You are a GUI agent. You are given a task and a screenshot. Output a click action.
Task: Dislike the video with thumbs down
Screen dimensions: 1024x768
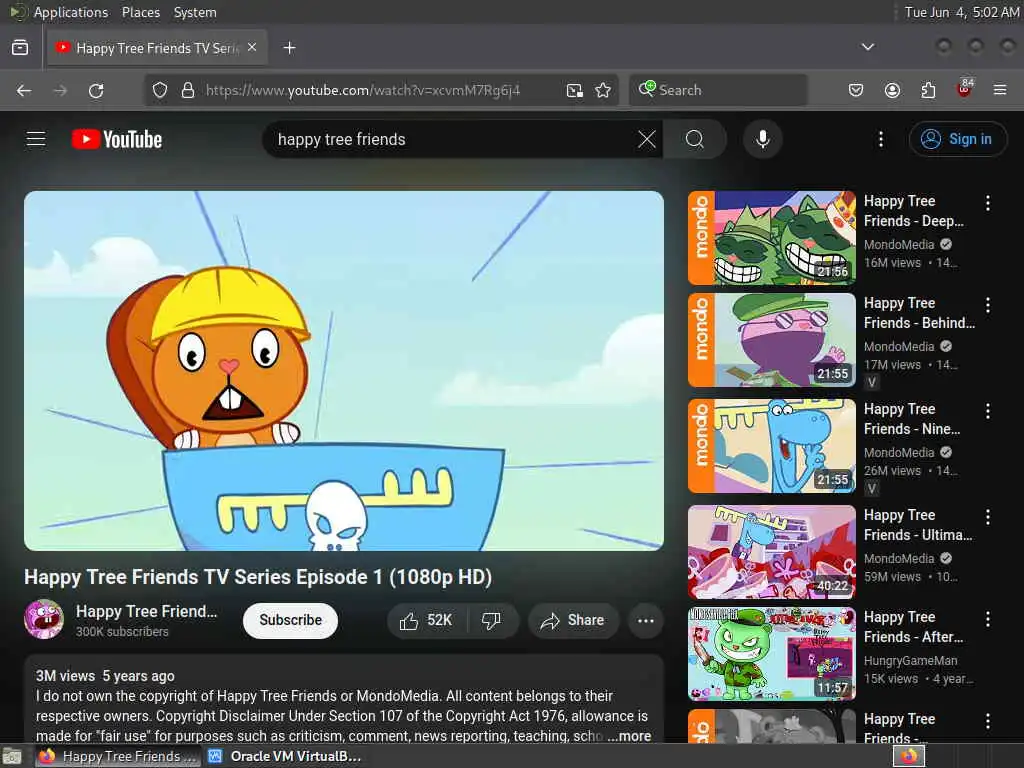pyautogui.click(x=492, y=620)
